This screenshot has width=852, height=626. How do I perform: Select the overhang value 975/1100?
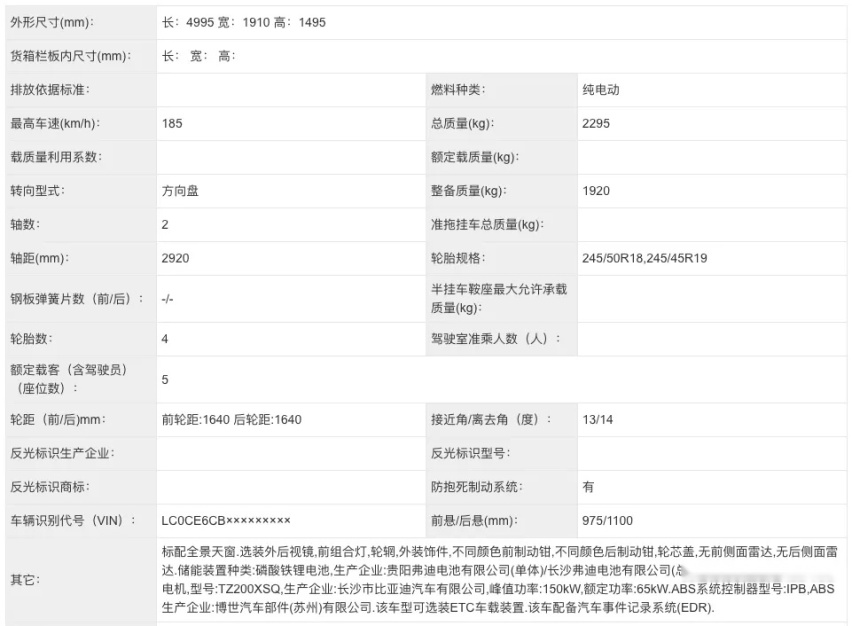[x=607, y=521]
